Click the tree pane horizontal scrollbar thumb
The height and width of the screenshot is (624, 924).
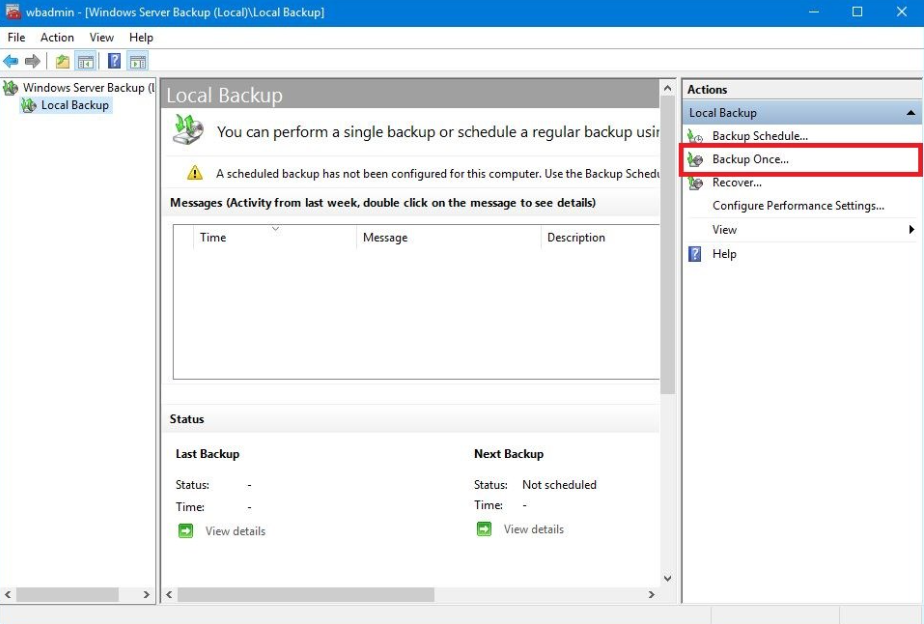click(67, 595)
